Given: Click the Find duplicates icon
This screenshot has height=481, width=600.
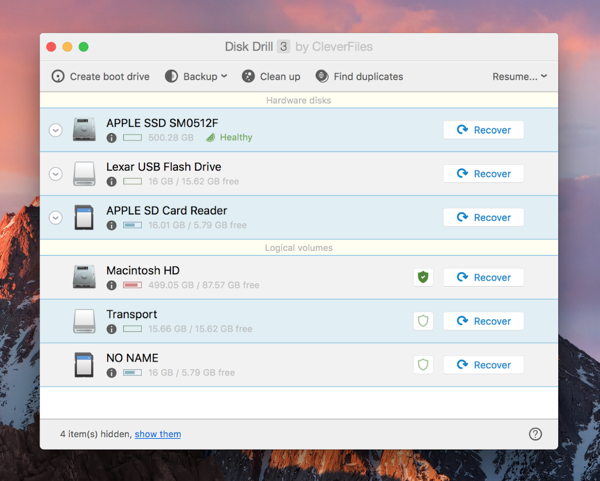Looking at the screenshot, I should click(x=322, y=77).
